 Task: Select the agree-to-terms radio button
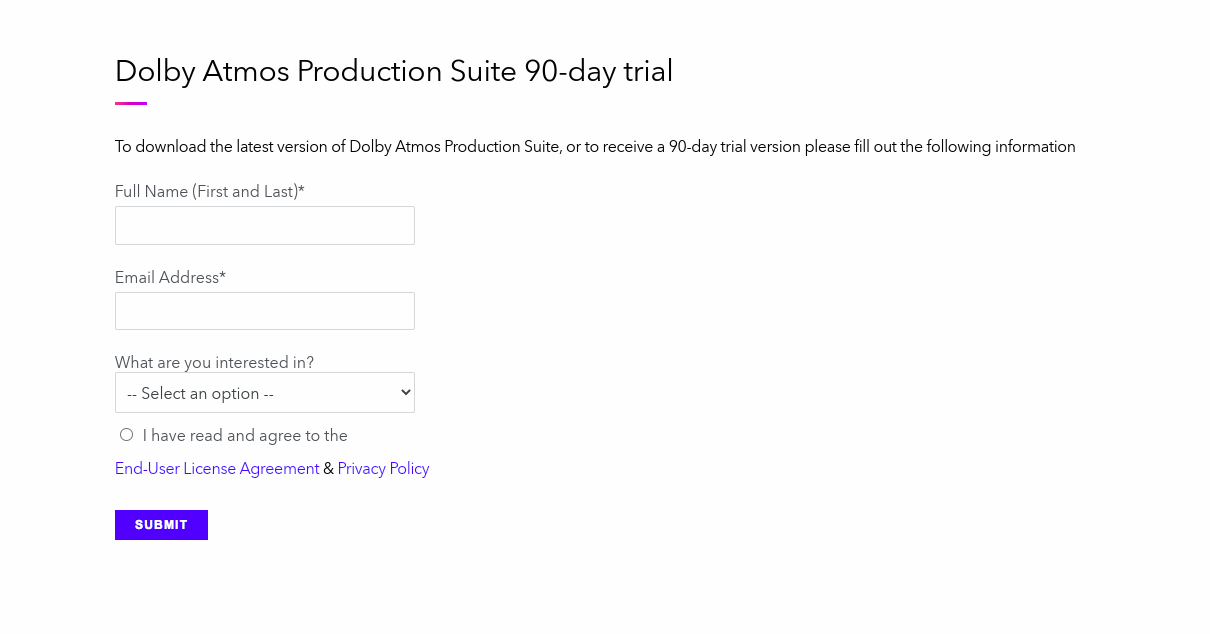[126, 435]
